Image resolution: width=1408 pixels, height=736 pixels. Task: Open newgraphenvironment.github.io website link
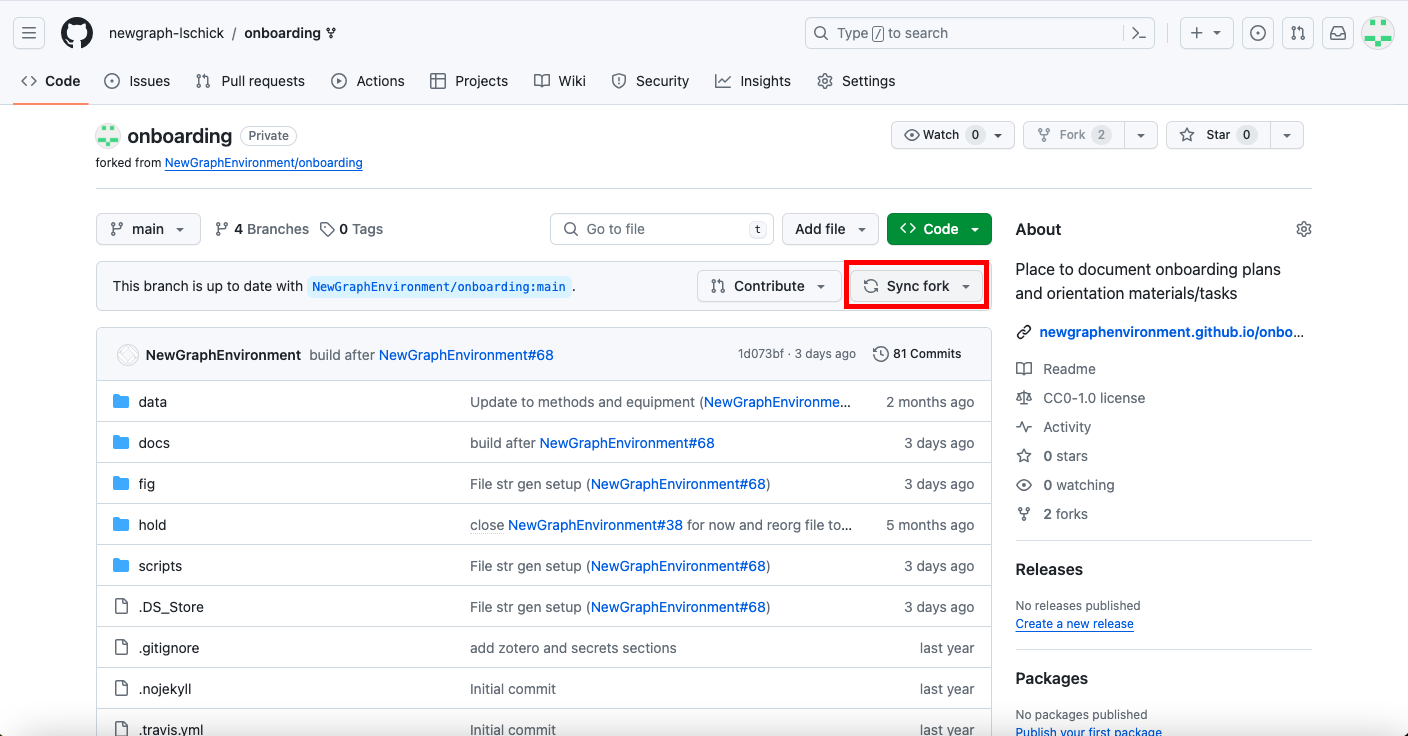(1172, 332)
